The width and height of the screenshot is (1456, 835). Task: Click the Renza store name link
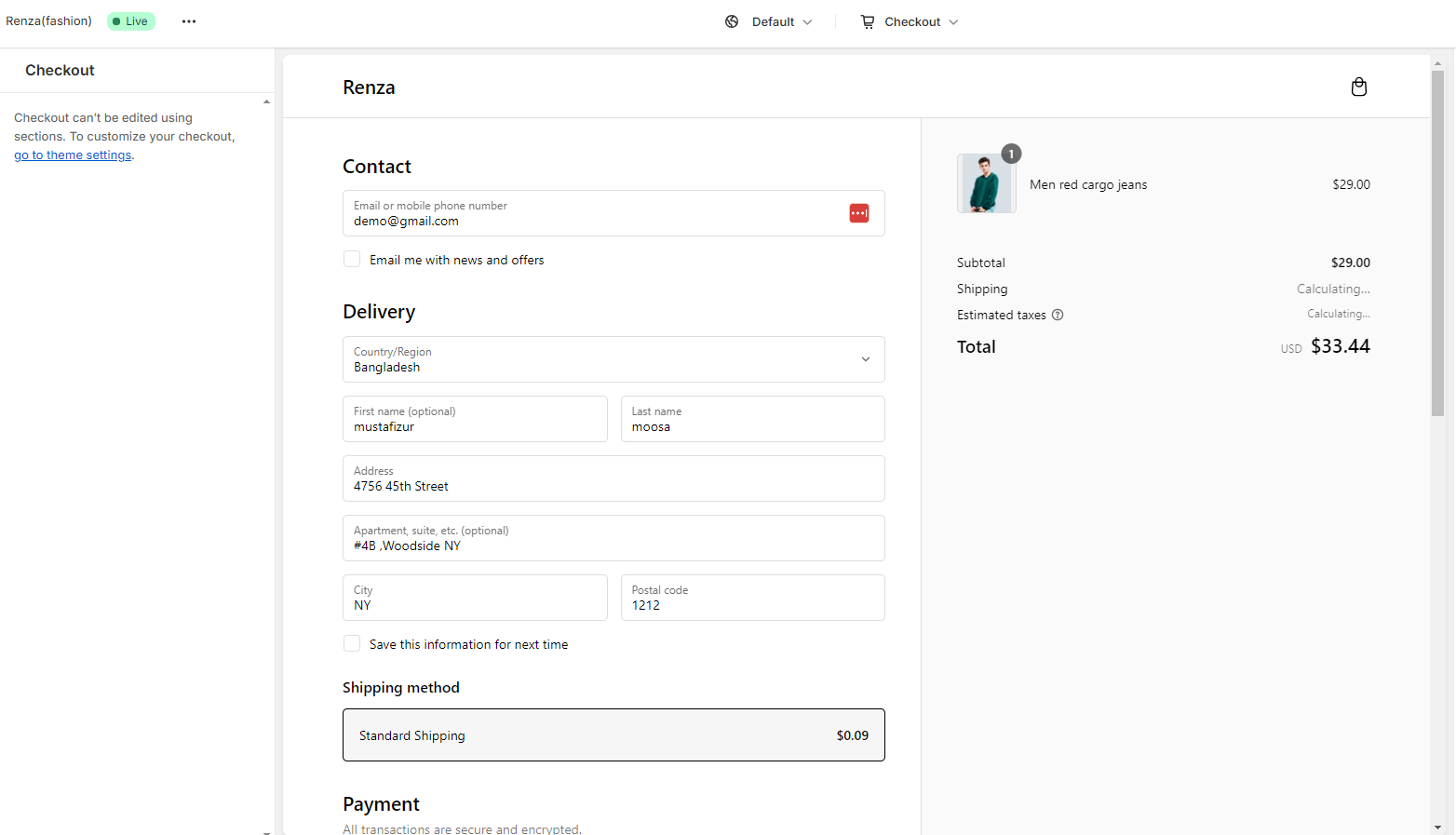369,88
